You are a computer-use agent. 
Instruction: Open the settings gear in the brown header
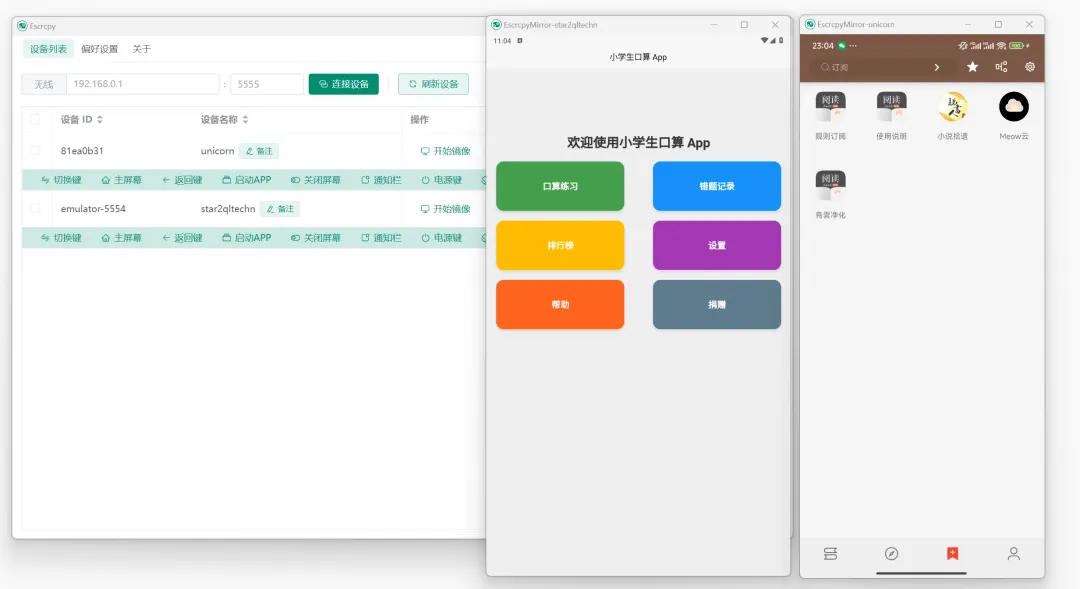pyautogui.click(x=1029, y=67)
